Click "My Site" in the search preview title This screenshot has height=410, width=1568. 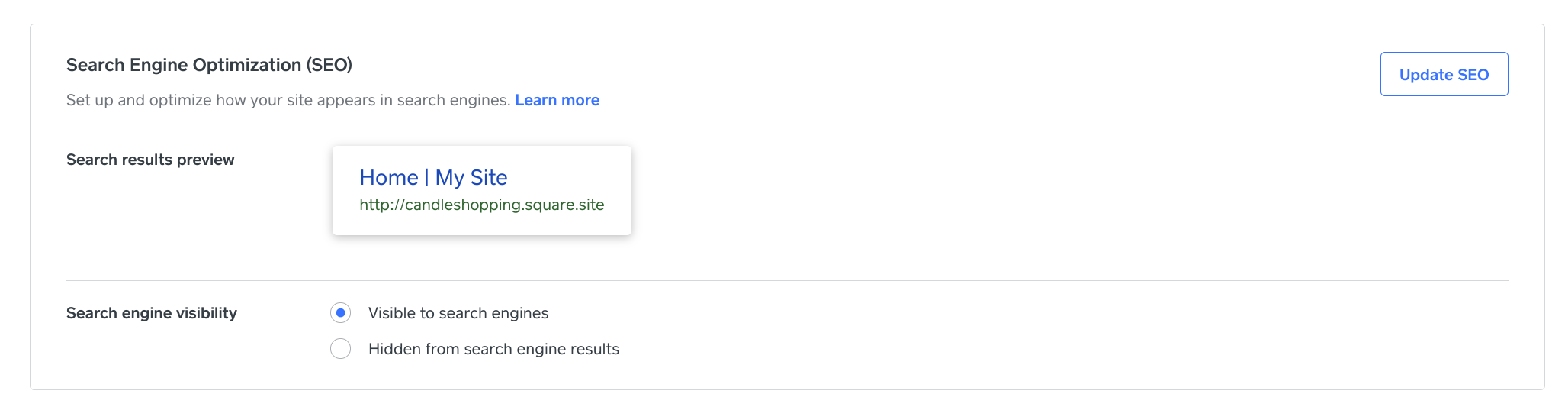click(471, 178)
